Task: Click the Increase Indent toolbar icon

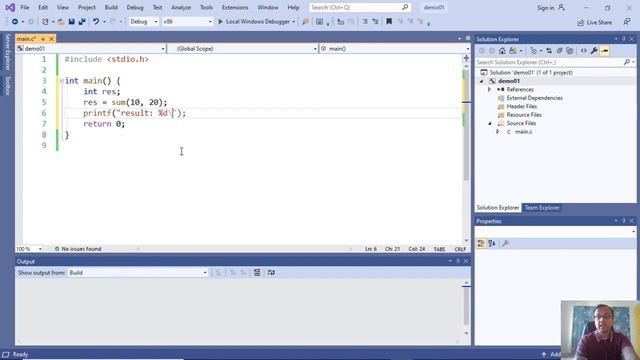Action: click(x=375, y=22)
